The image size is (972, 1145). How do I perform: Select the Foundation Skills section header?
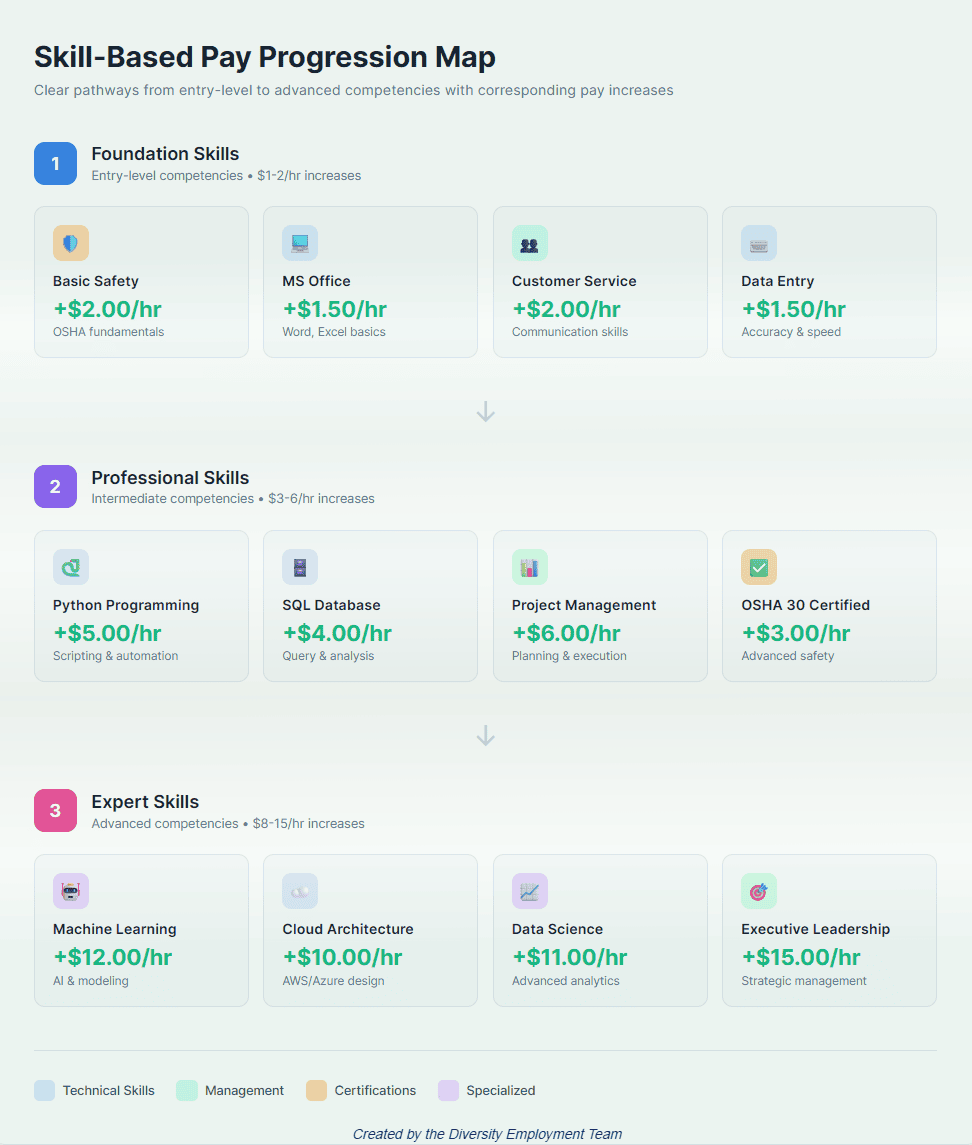pyautogui.click(x=165, y=154)
